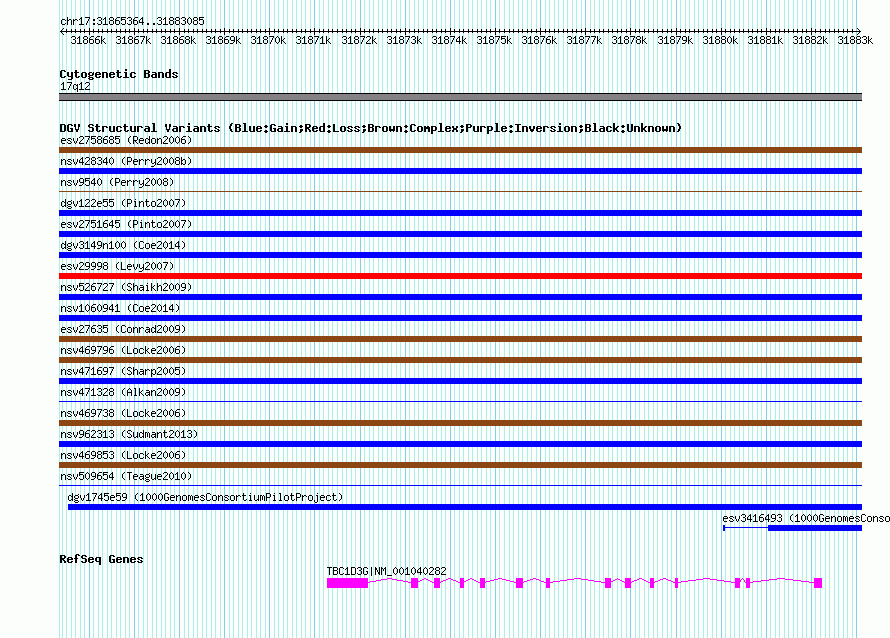
Task: Click the esv3416493 variant thick blue segment
Action: 815,528
